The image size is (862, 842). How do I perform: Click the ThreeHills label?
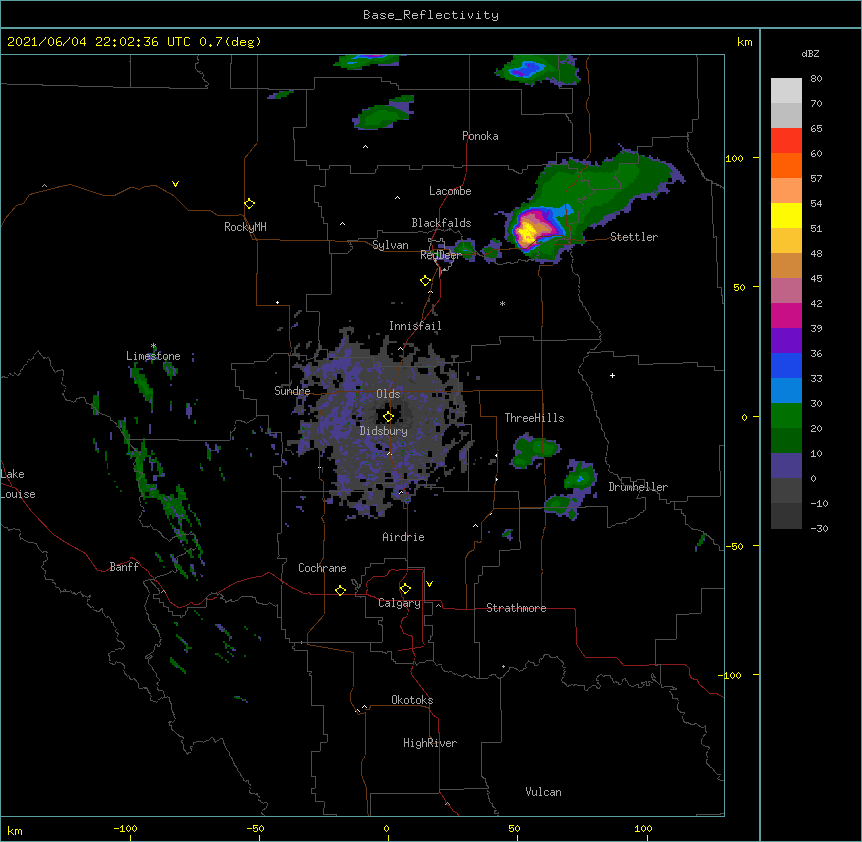point(534,418)
